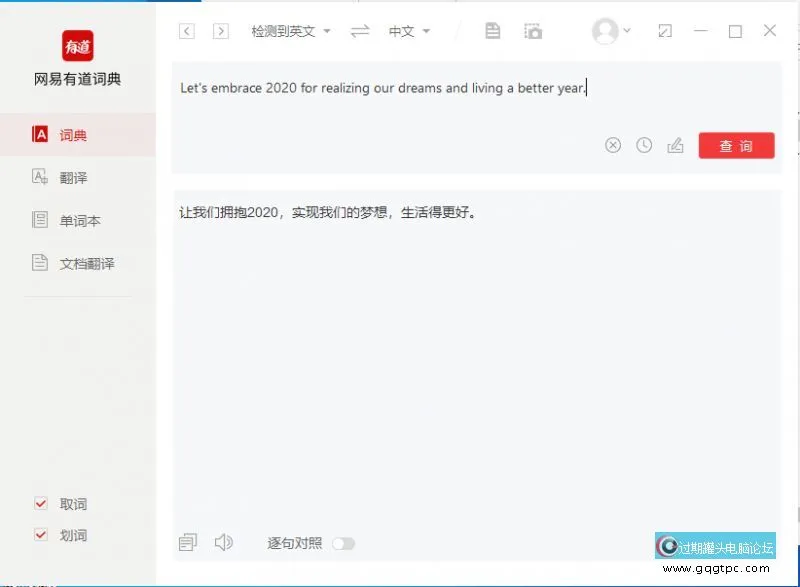This screenshot has width=800, height=587.
Task: Open the 中文 target language dropdown
Action: click(410, 31)
